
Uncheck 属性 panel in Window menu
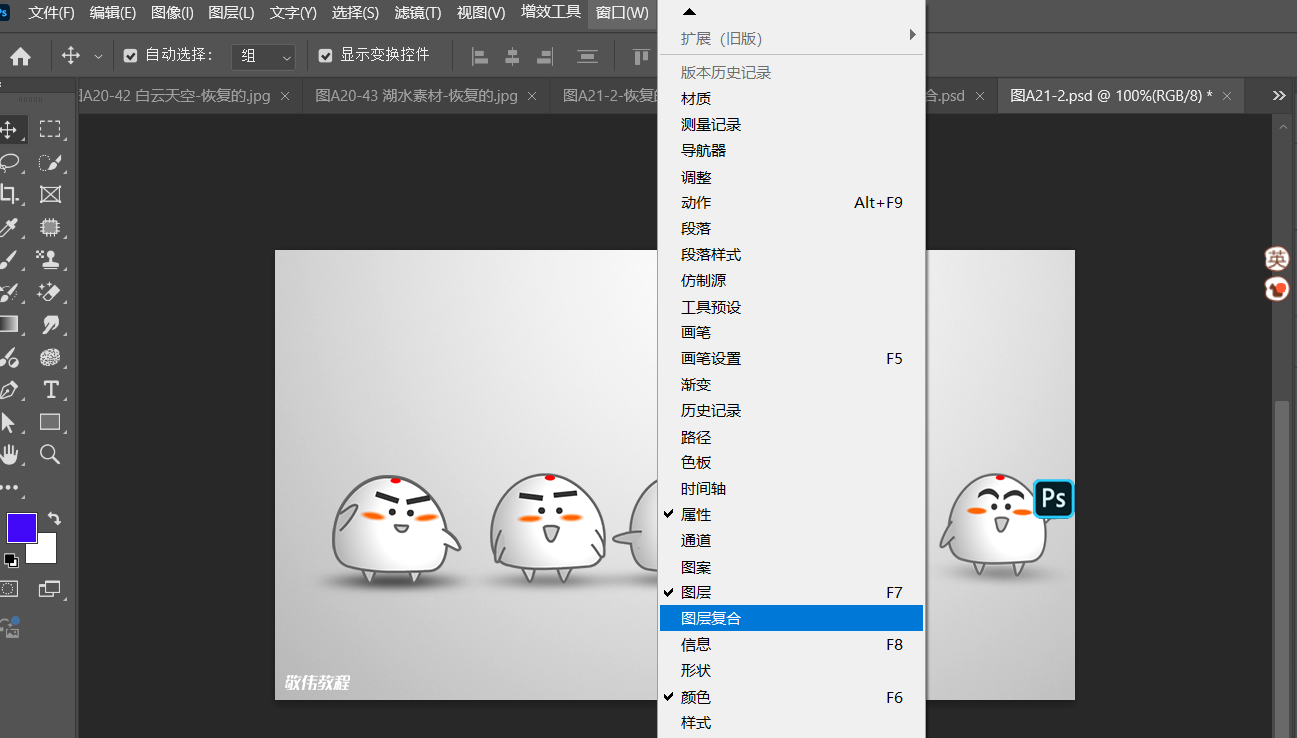(790, 515)
